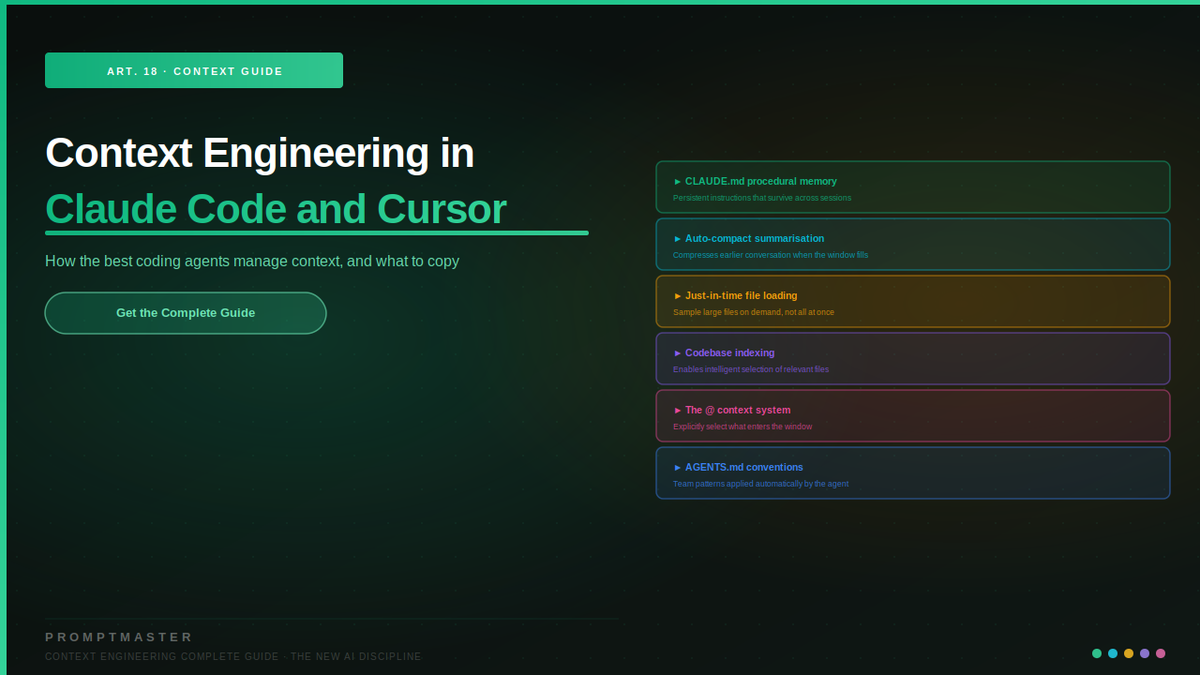Viewport: 1200px width, 675px height.
Task: Click the cyan dot indicator
Action: click(1113, 653)
